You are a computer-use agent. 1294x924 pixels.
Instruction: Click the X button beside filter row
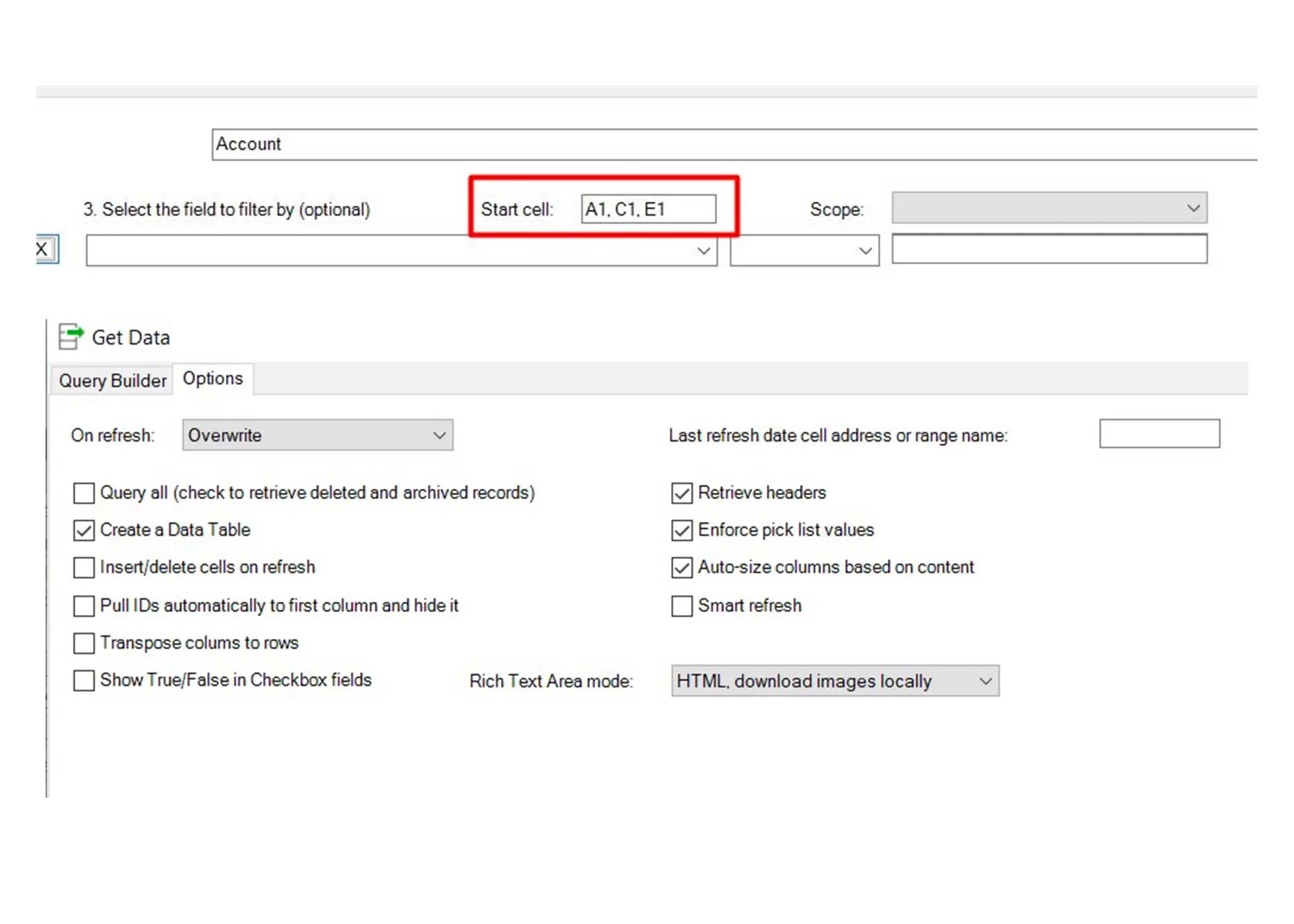[44, 249]
